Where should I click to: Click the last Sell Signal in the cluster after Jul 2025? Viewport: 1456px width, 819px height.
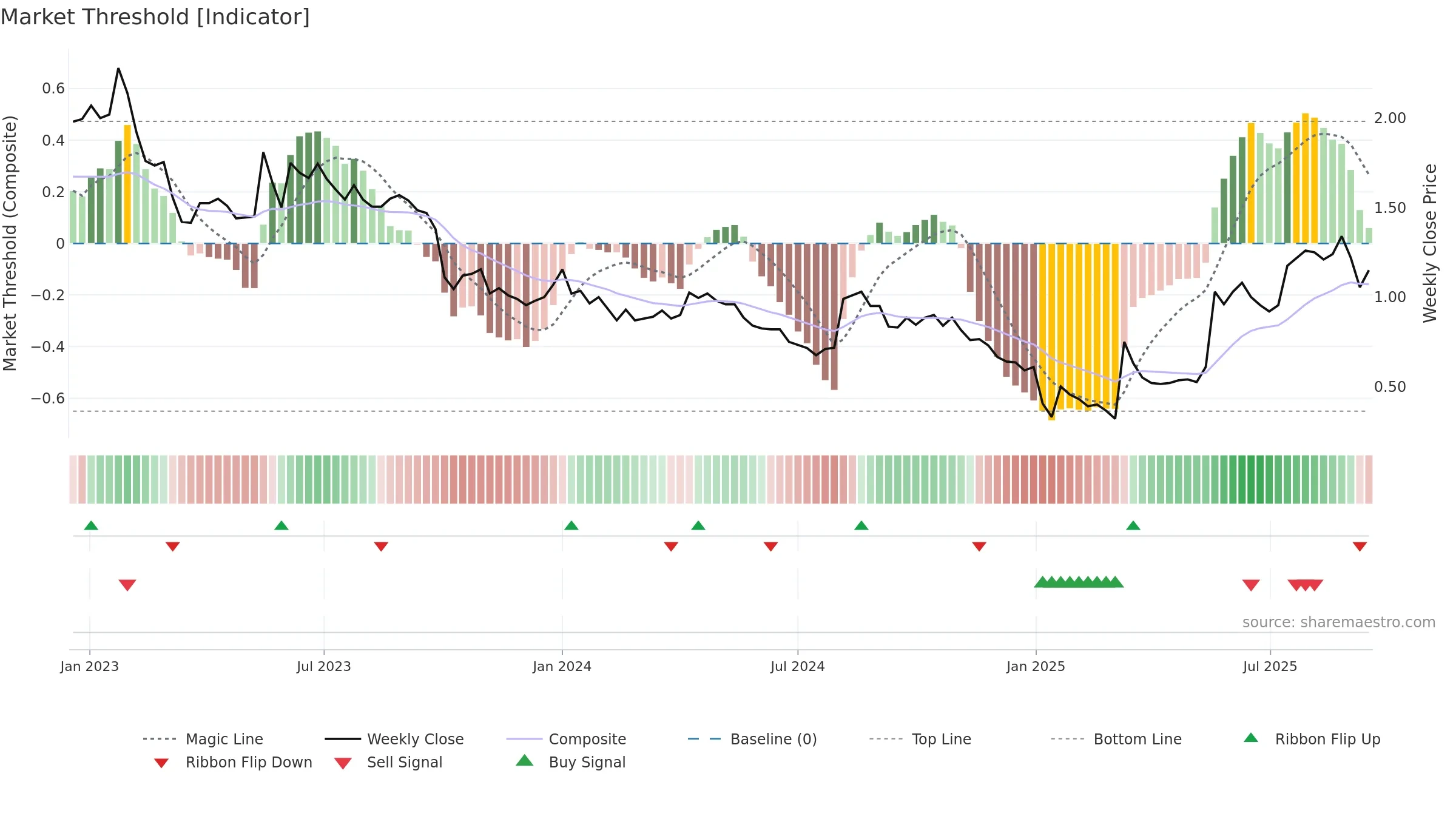coord(1315,585)
